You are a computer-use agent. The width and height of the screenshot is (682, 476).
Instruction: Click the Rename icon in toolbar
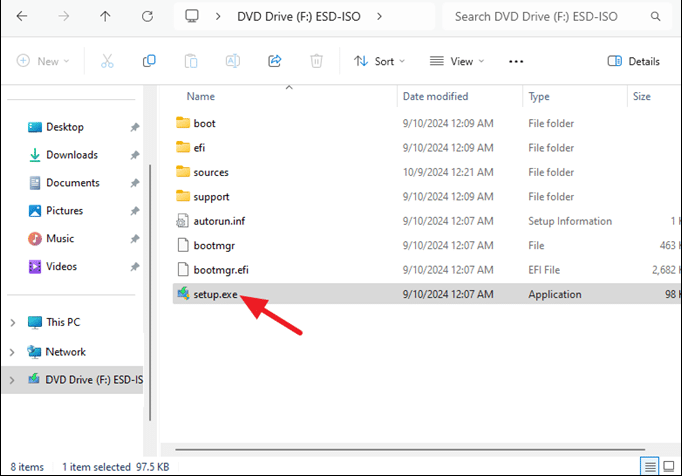(x=233, y=61)
